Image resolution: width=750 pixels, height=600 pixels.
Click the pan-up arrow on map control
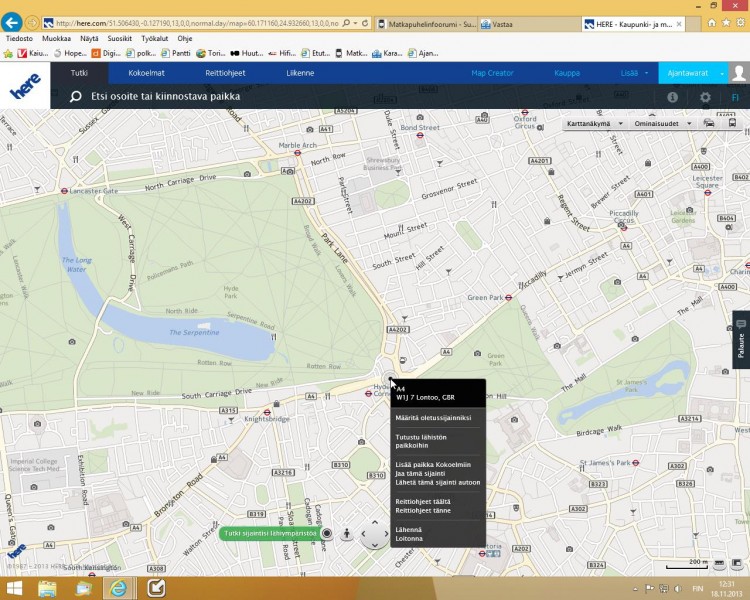pos(373,522)
